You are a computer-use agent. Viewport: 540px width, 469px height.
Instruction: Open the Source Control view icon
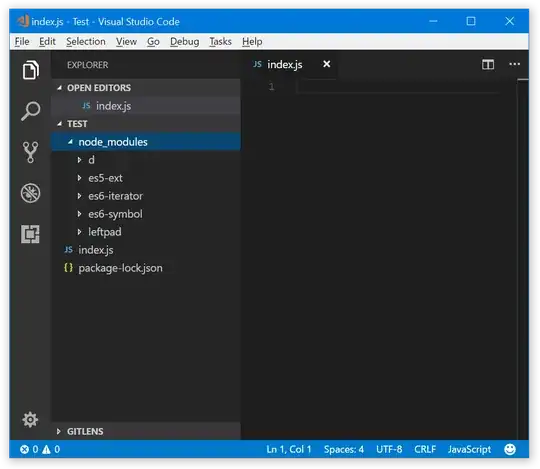[31, 152]
